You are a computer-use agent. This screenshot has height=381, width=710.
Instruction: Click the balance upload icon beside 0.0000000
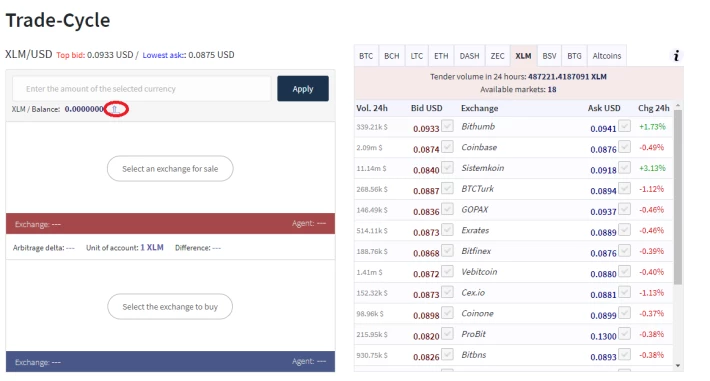point(115,109)
